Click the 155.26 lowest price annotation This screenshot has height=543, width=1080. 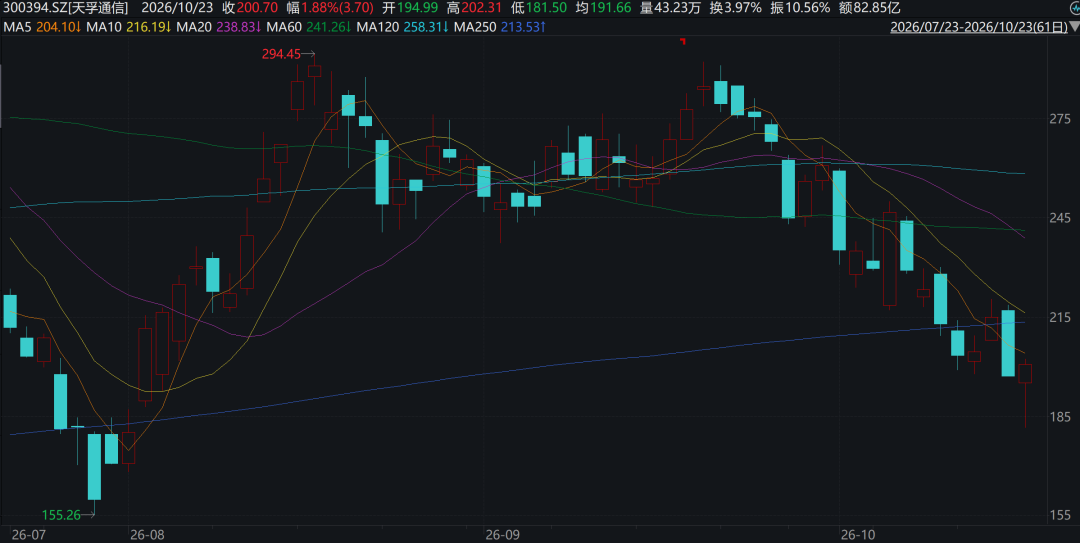pos(61,515)
